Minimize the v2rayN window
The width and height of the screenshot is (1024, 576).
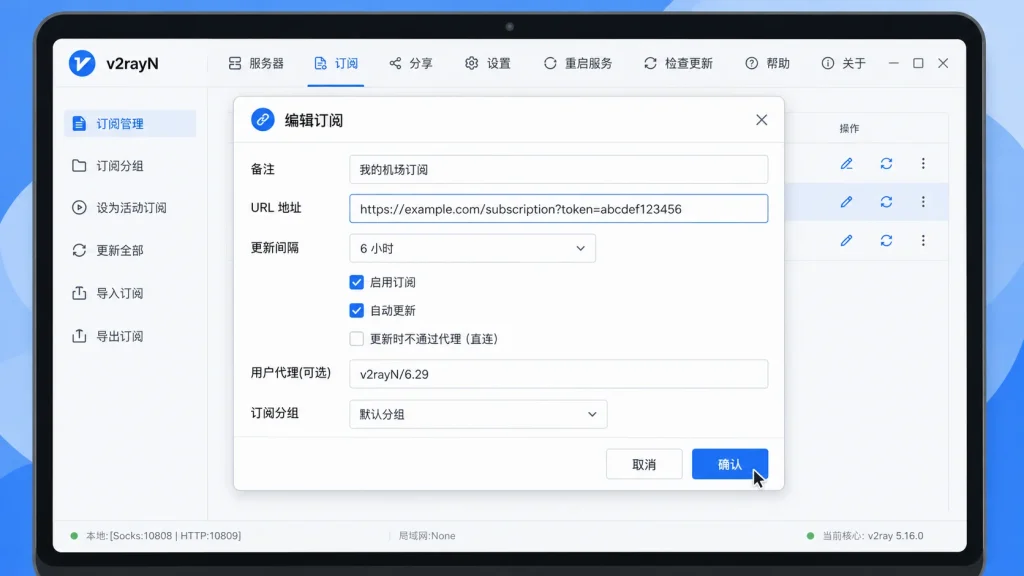point(893,63)
